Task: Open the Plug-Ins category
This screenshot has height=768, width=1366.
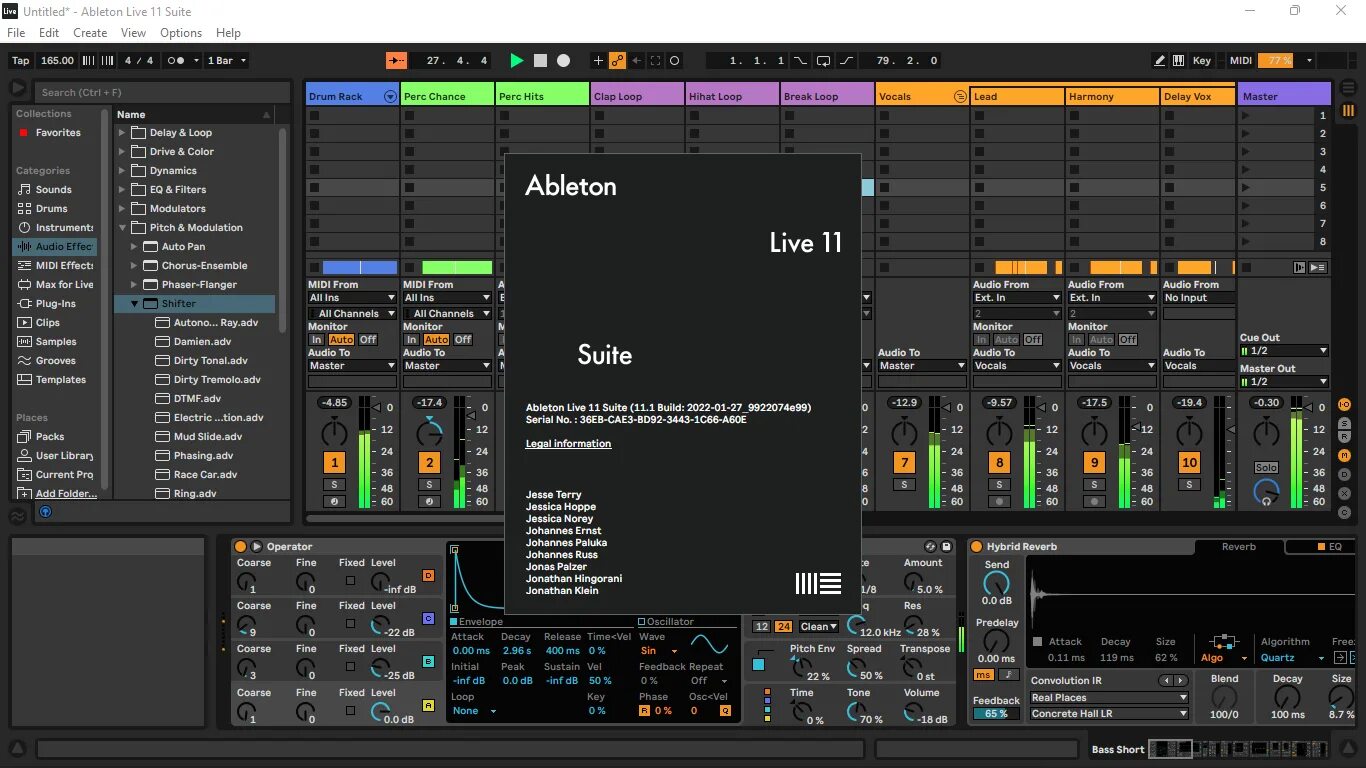Action: (55, 303)
